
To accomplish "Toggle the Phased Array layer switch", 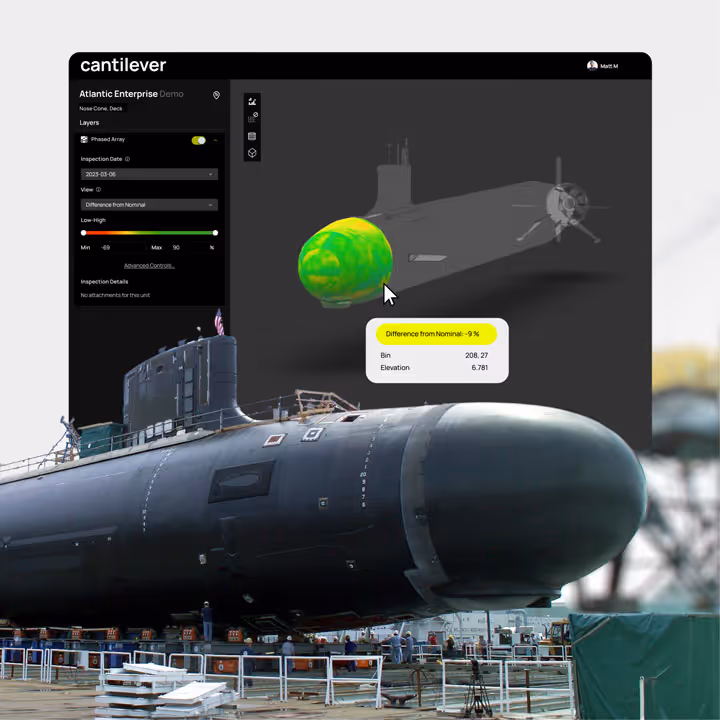I will pos(198,140).
